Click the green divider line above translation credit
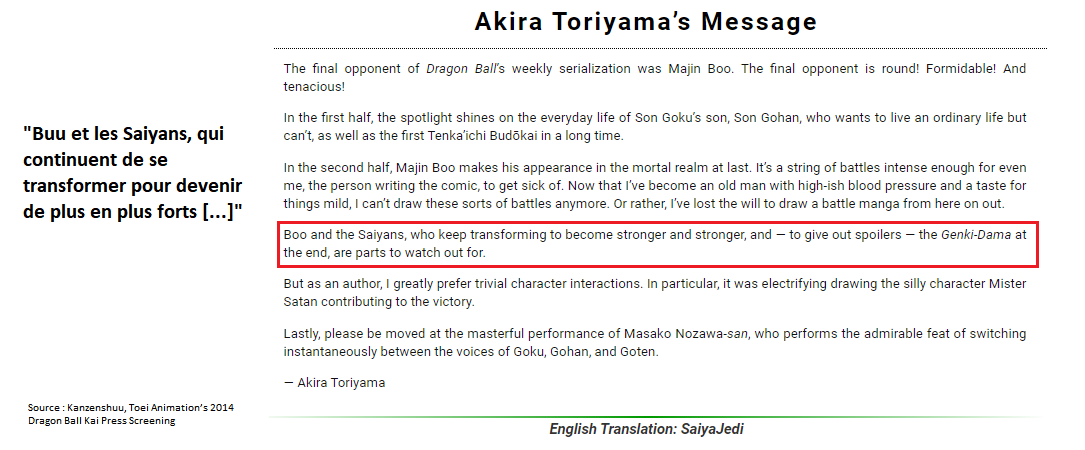1085x450 pixels. [656, 417]
